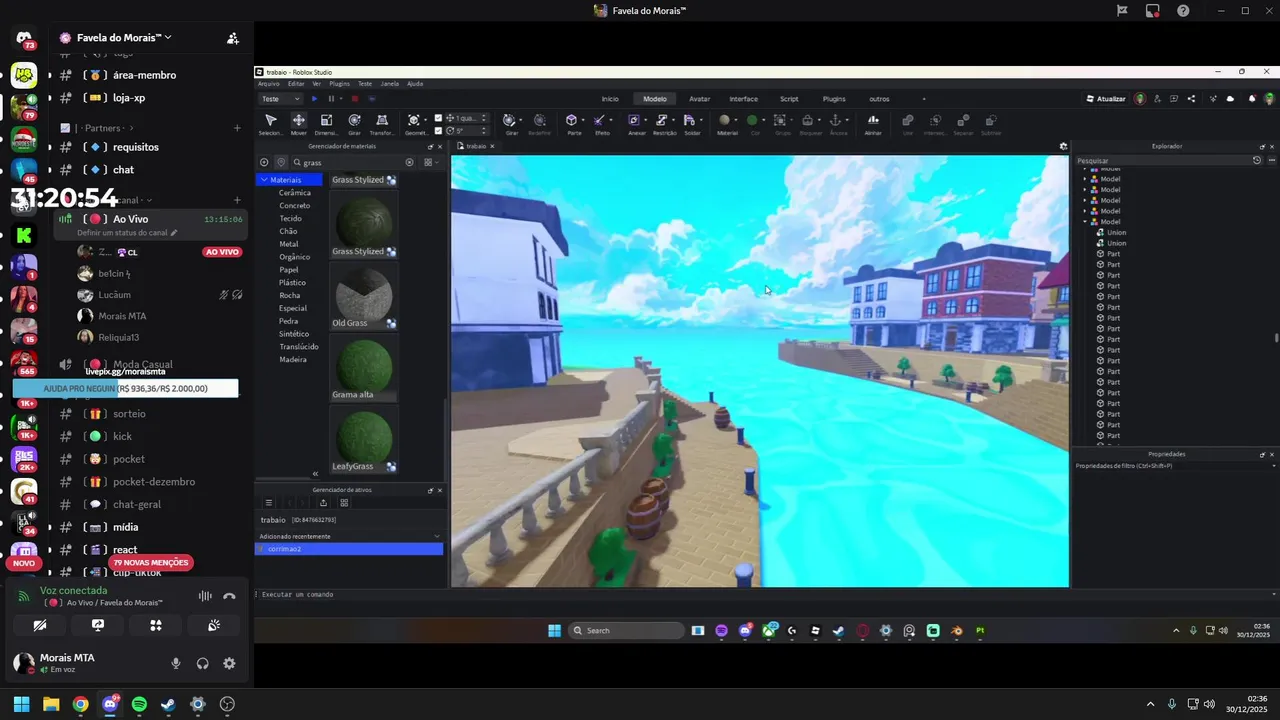Click the Alinhar align tool

pyautogui.click(x=873, y=124)
